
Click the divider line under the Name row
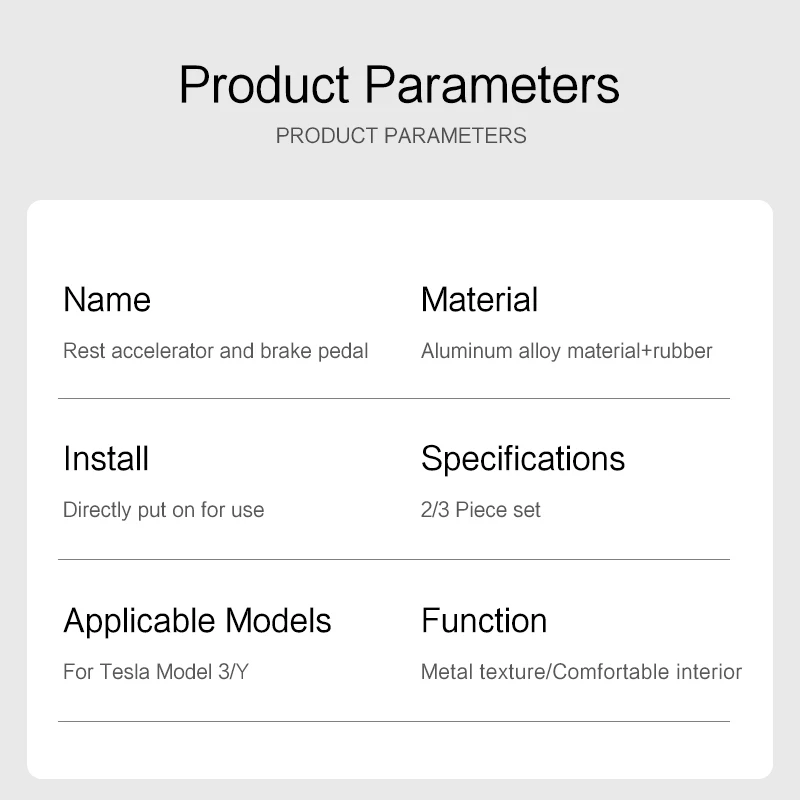394,398
